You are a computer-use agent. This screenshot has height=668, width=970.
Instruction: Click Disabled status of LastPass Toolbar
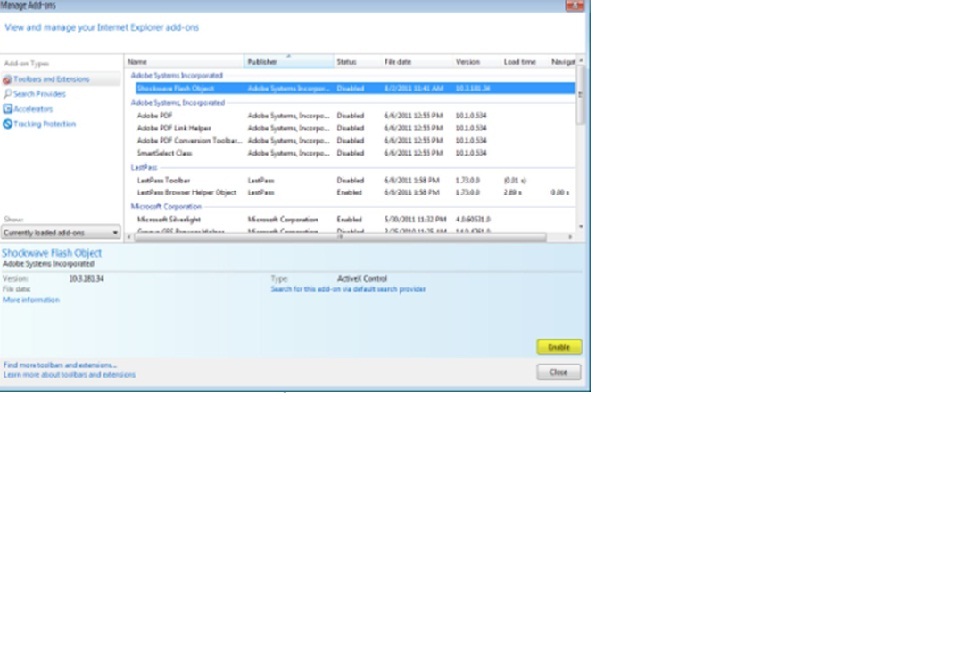pyautogui.click(x=350, y=180)
